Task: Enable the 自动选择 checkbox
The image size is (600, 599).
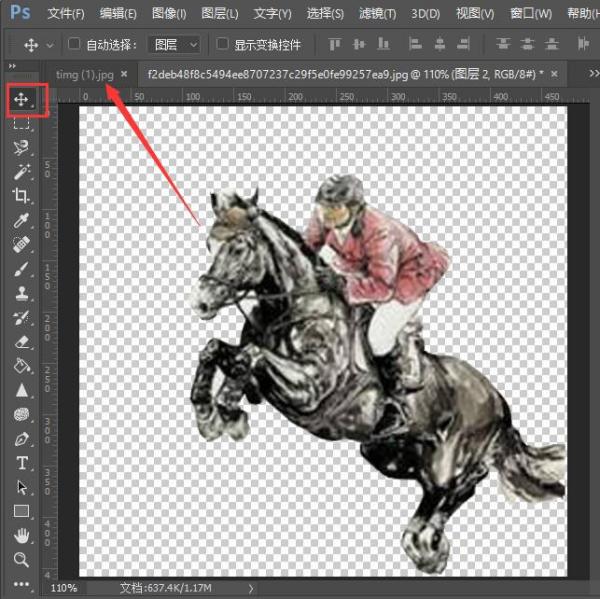Action: [74, 44]
